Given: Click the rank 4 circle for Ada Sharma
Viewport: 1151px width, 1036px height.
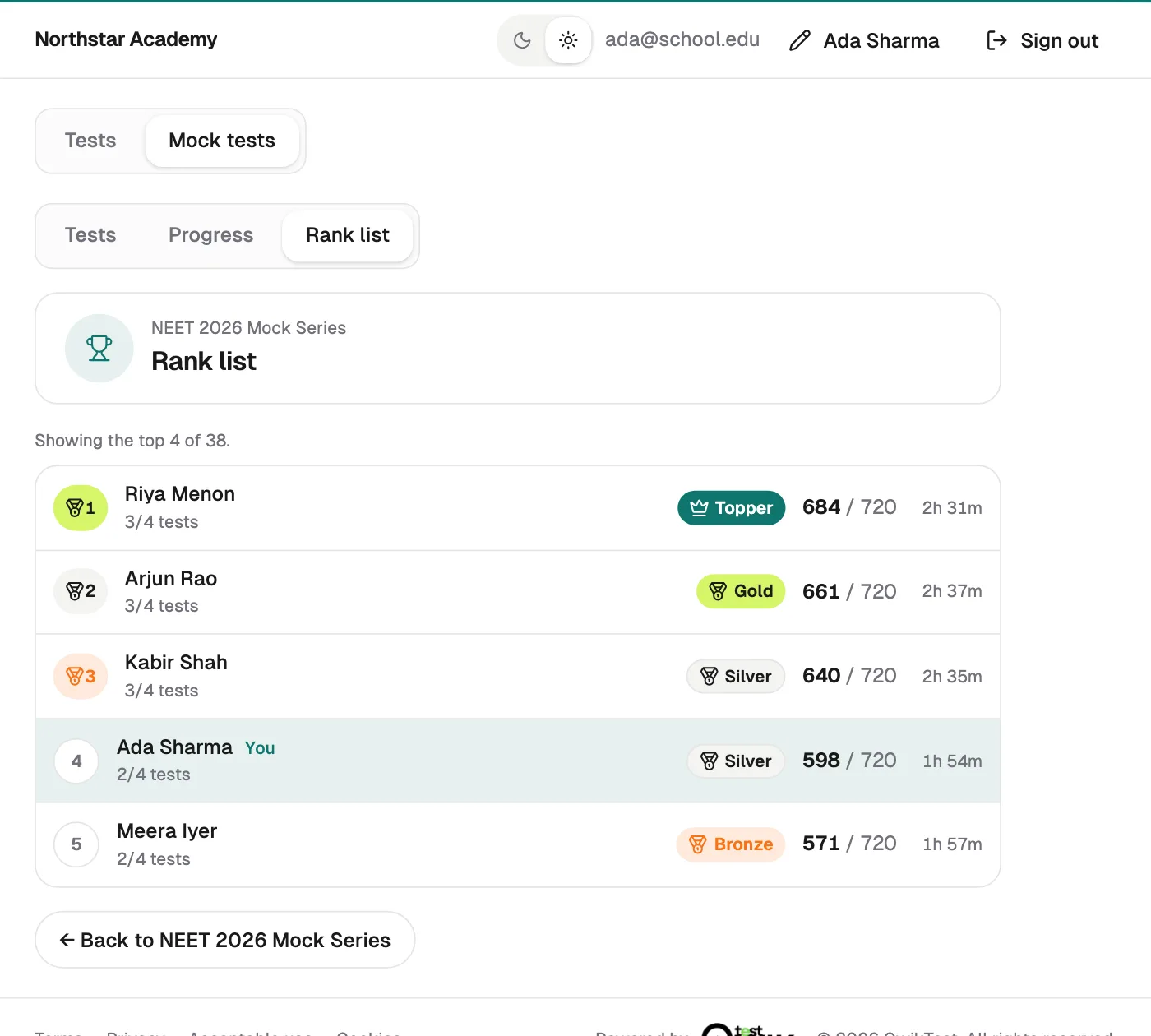Looking at the screenshot, I should 76,761.
